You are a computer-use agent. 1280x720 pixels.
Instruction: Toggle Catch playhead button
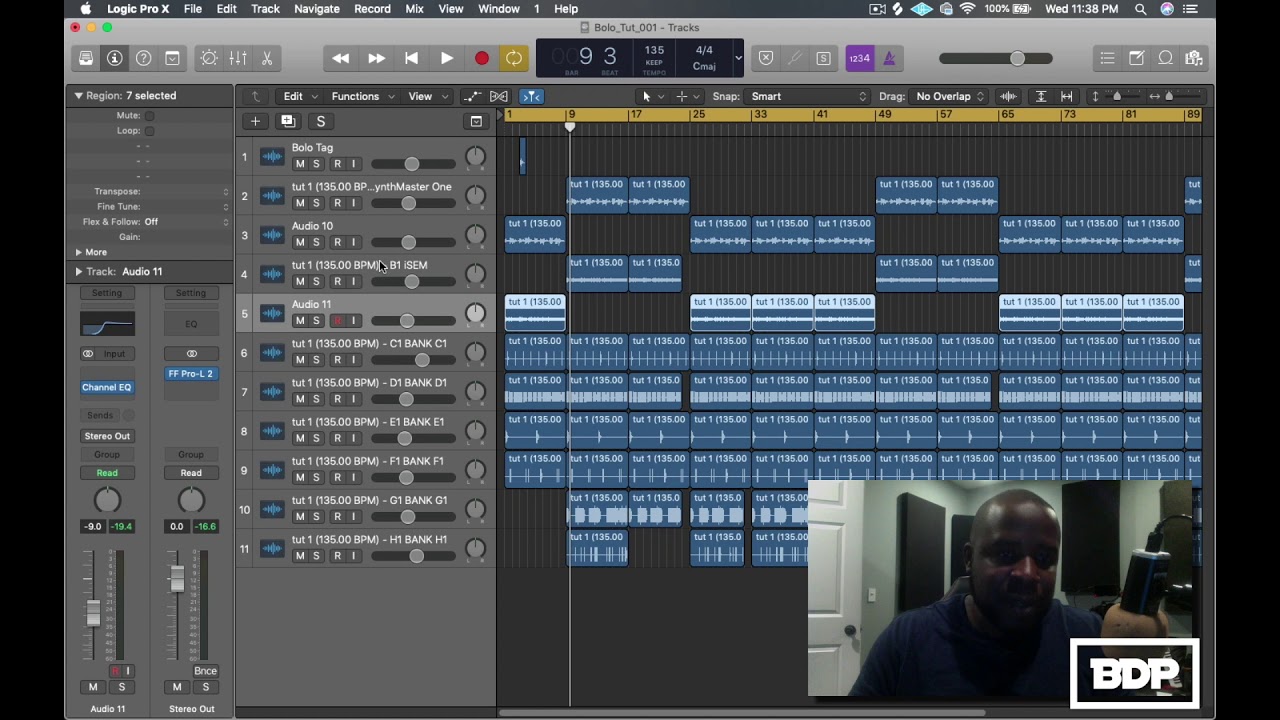coord(531,96)
